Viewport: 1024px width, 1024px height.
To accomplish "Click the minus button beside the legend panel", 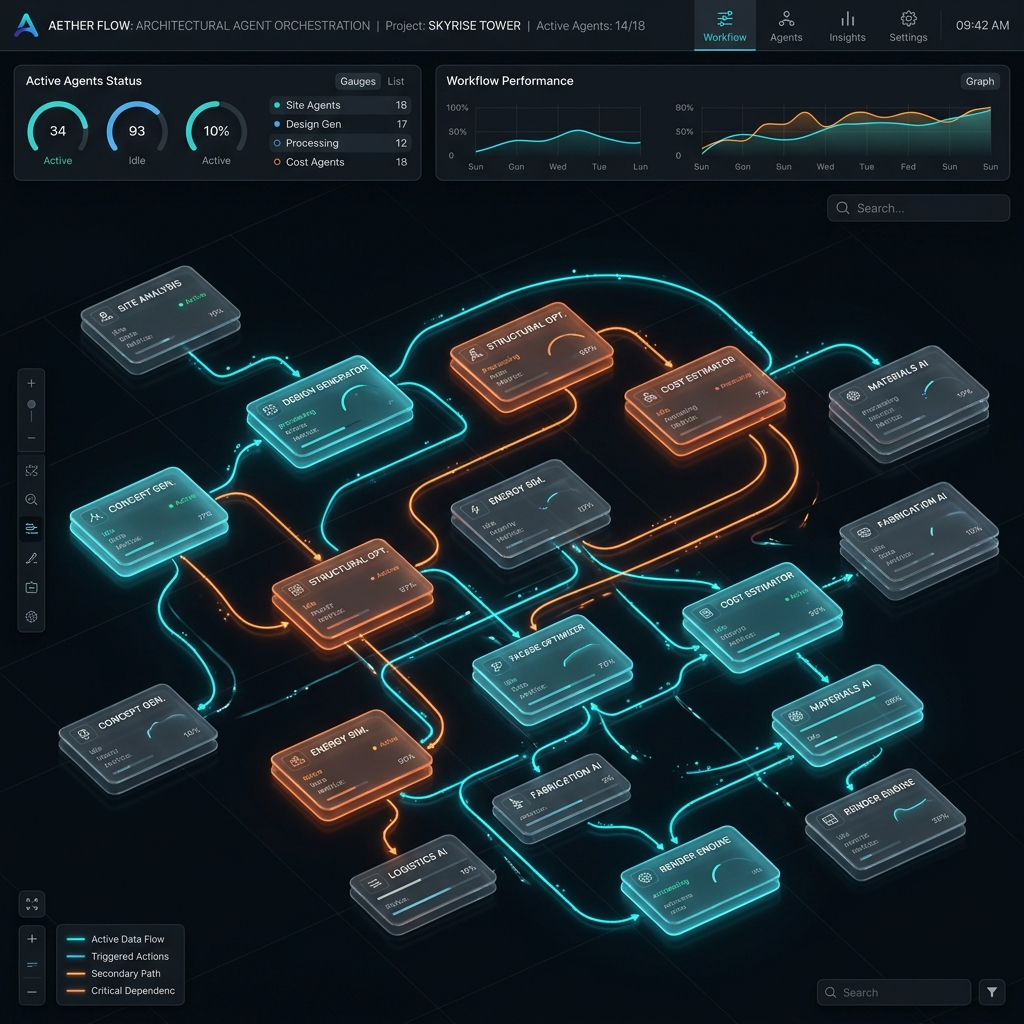I will (x=31, y=992).
